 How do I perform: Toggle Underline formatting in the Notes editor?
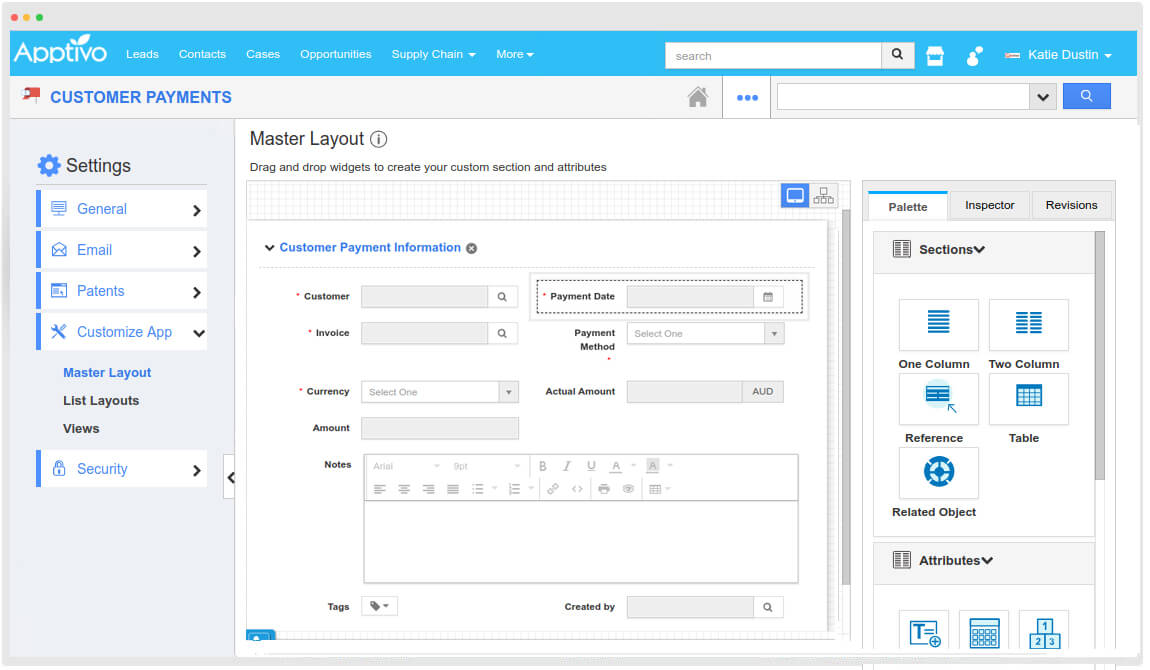tap(591, 465)
